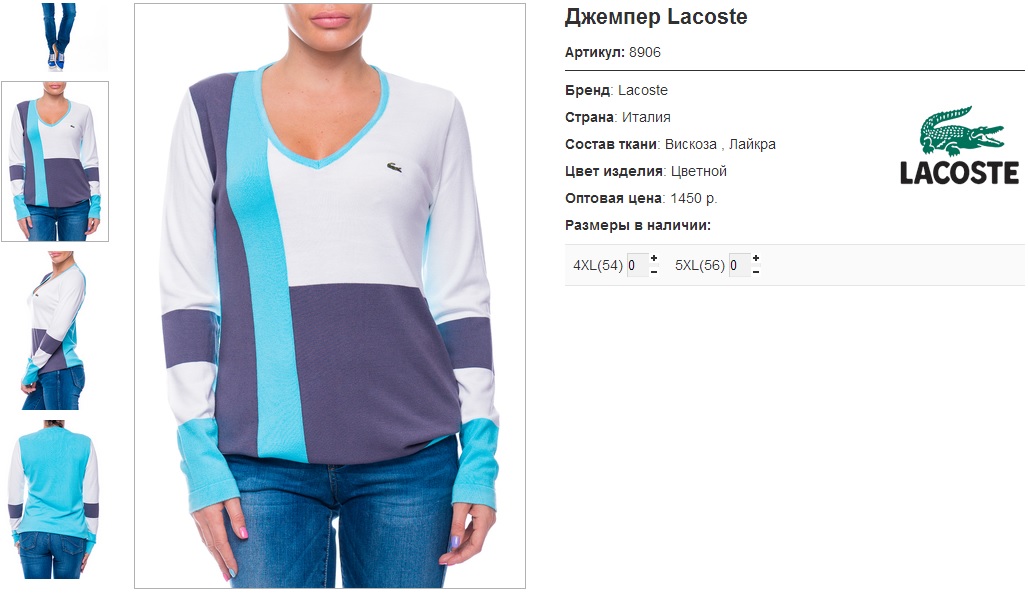The image size is (1028, 600).
Task: Click the 'Состав ткани' fabric composition line
Action: (x=670, y=144)
